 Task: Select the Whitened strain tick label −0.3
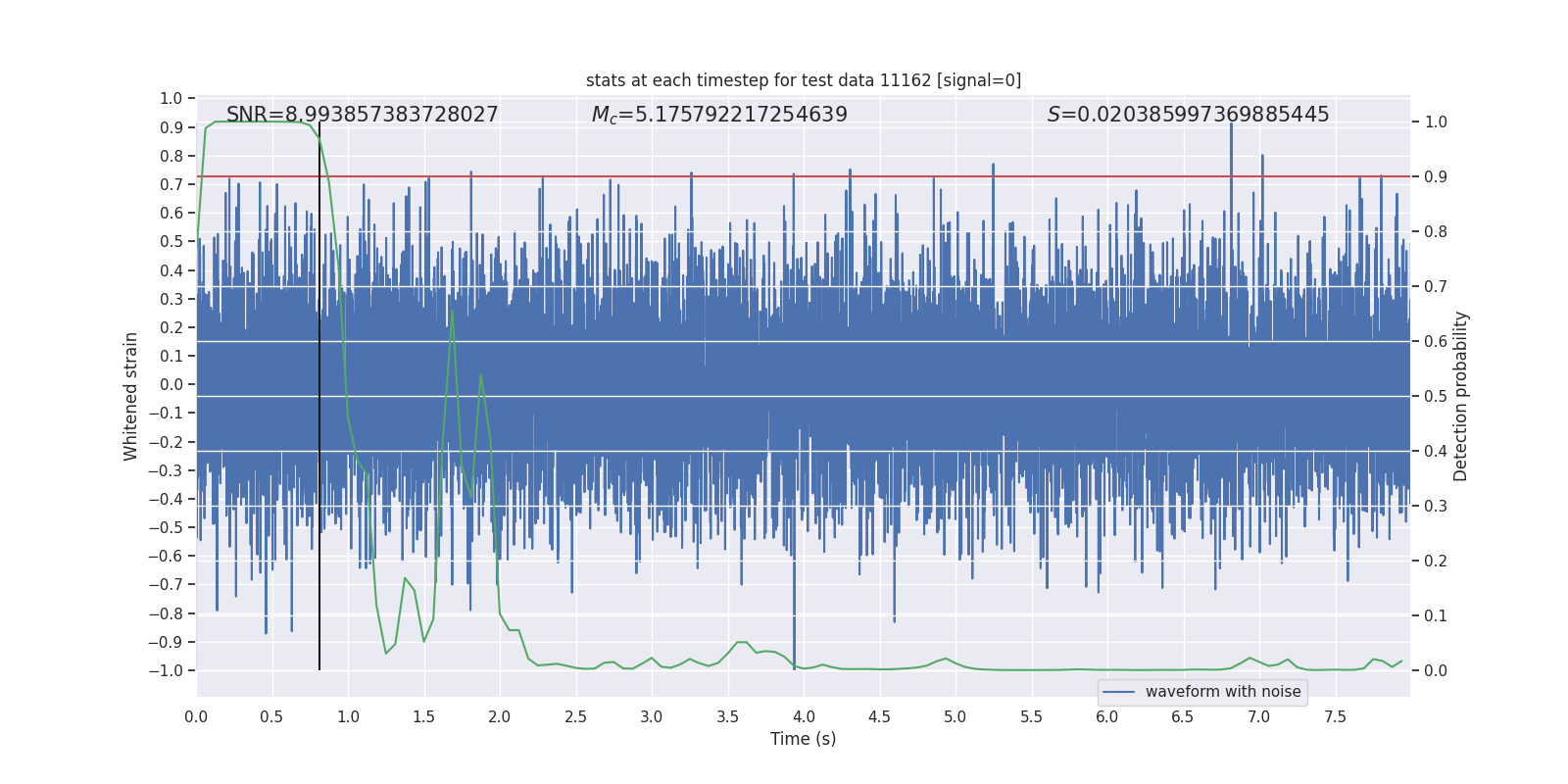pos(166,470)
